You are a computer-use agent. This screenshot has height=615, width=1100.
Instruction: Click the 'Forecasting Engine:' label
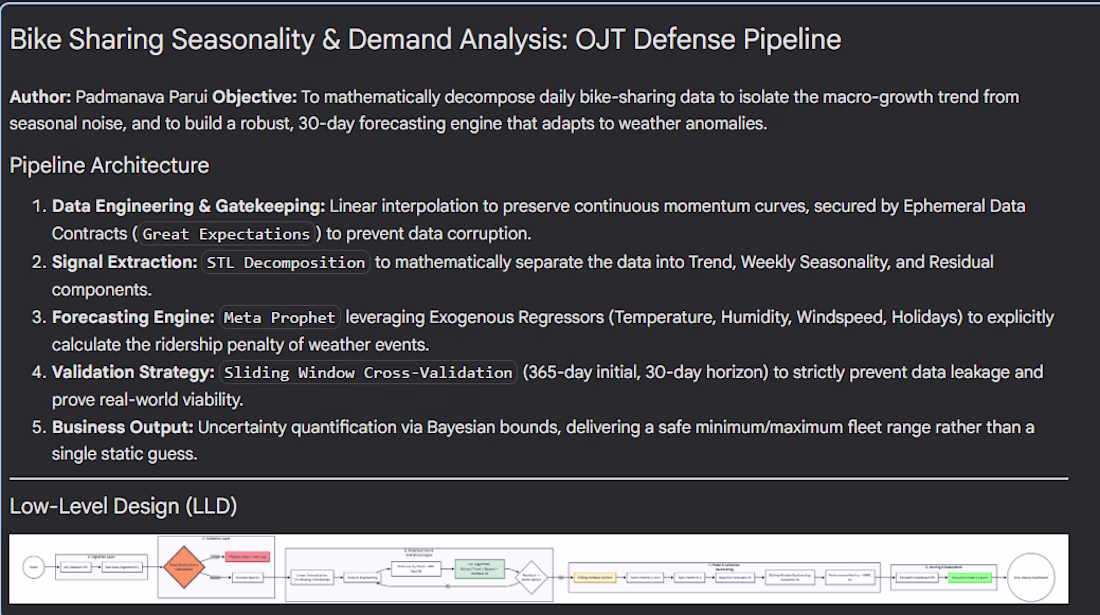133,317
